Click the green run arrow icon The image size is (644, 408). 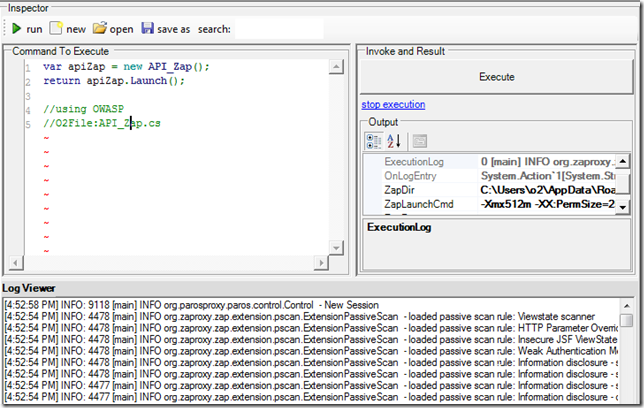(15, 29)
